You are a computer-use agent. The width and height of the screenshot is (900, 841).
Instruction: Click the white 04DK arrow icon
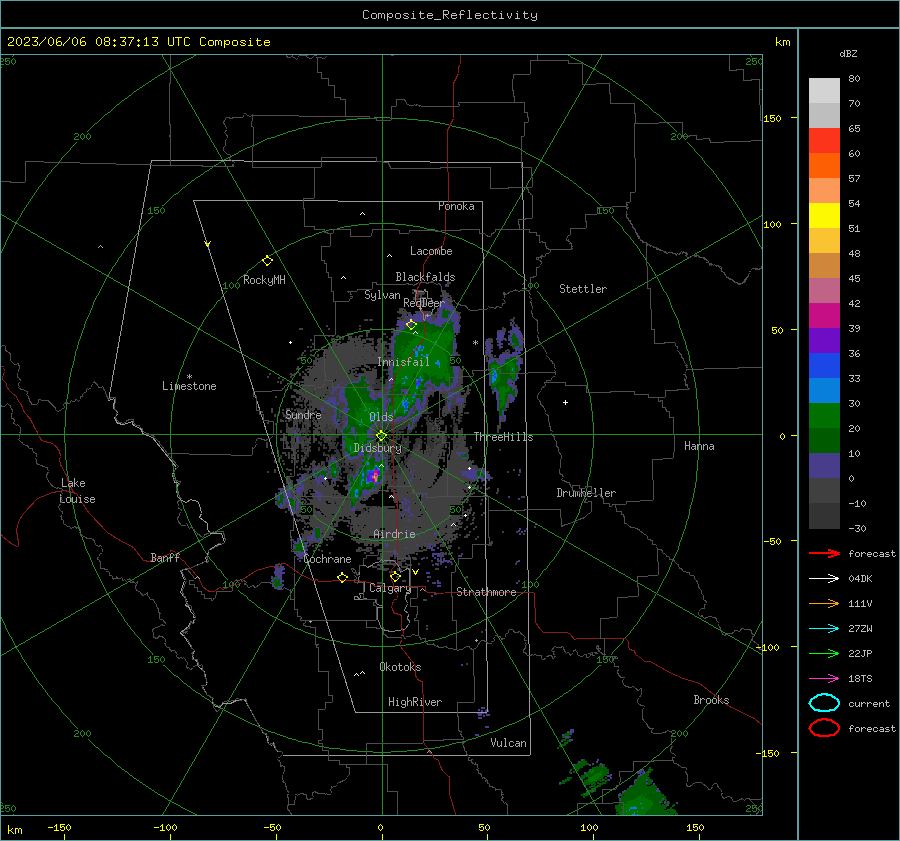[824, 578]
